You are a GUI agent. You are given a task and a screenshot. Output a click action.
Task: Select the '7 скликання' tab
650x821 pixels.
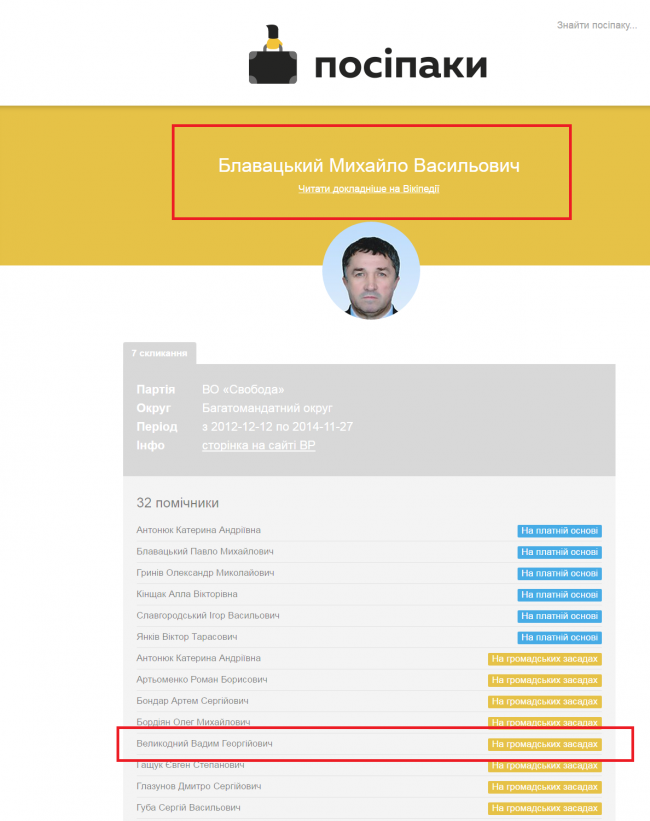[x=159, y=353]
